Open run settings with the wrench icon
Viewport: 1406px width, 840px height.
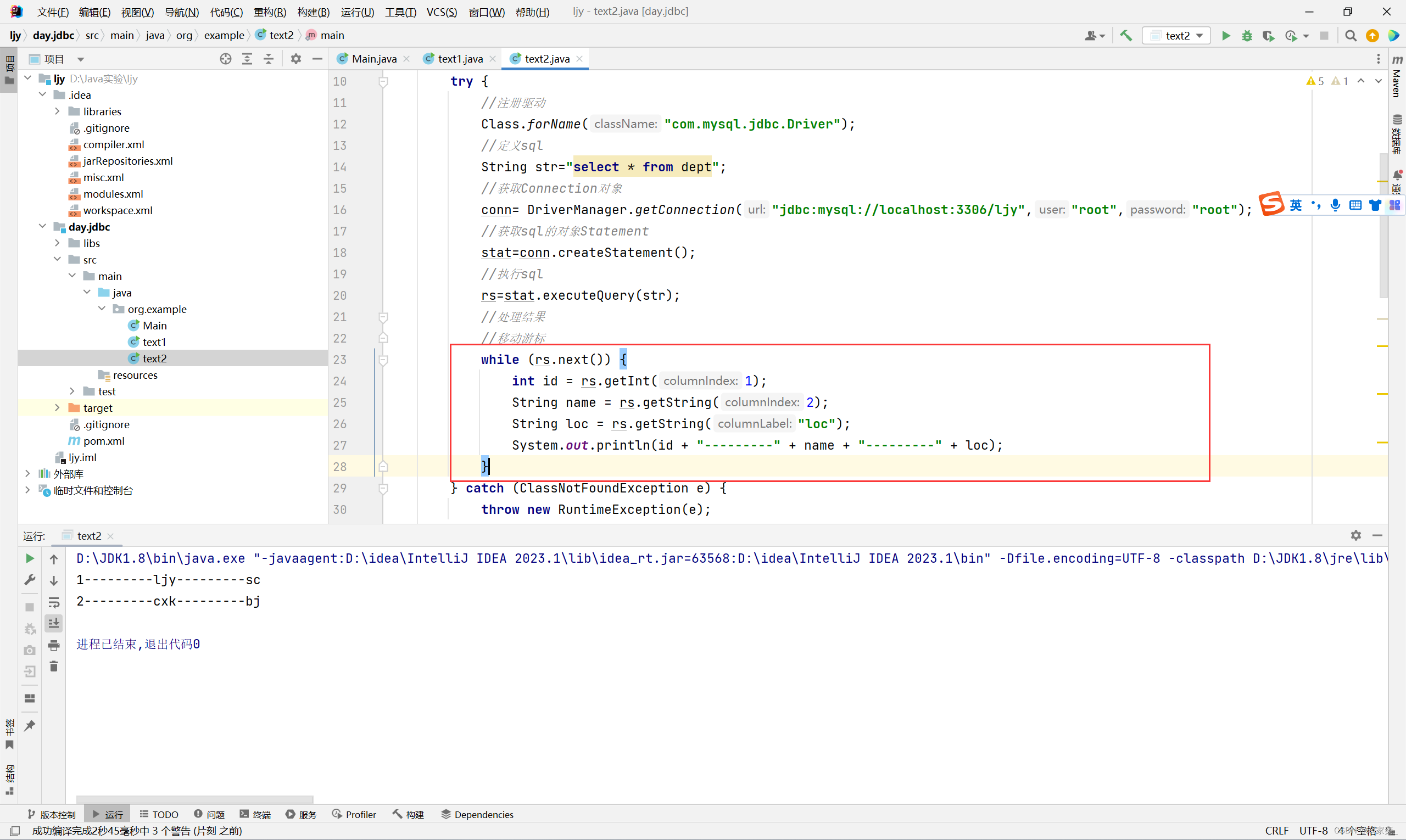click(x=30, y=580)
